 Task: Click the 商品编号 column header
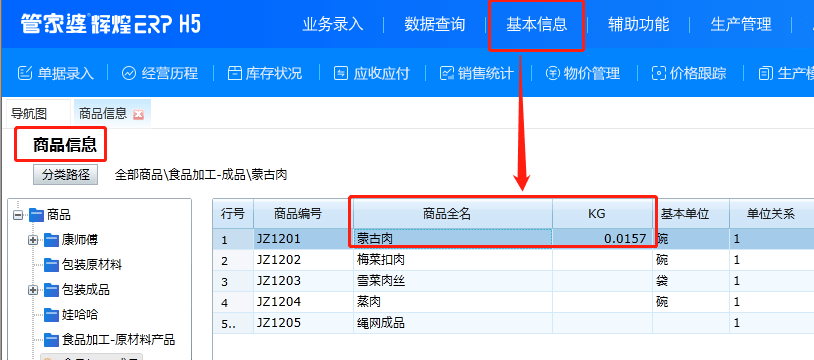coord(303,214)
